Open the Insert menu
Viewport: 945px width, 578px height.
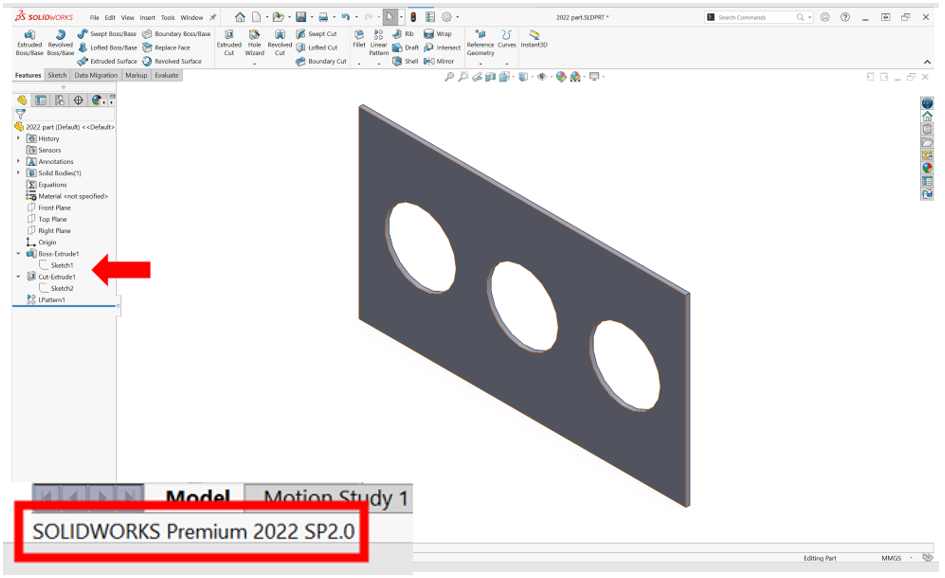pyautogui.click(x=148, y=17)
